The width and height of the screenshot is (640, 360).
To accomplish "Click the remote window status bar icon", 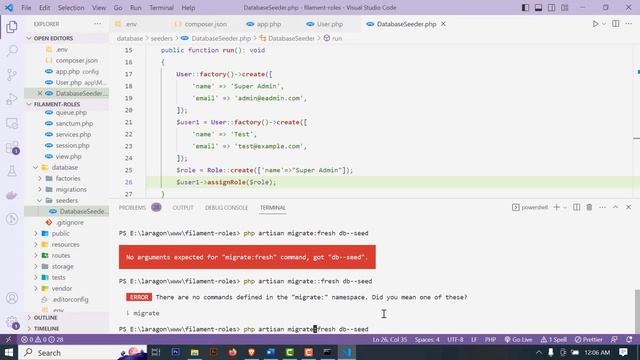I will (8, 340).
